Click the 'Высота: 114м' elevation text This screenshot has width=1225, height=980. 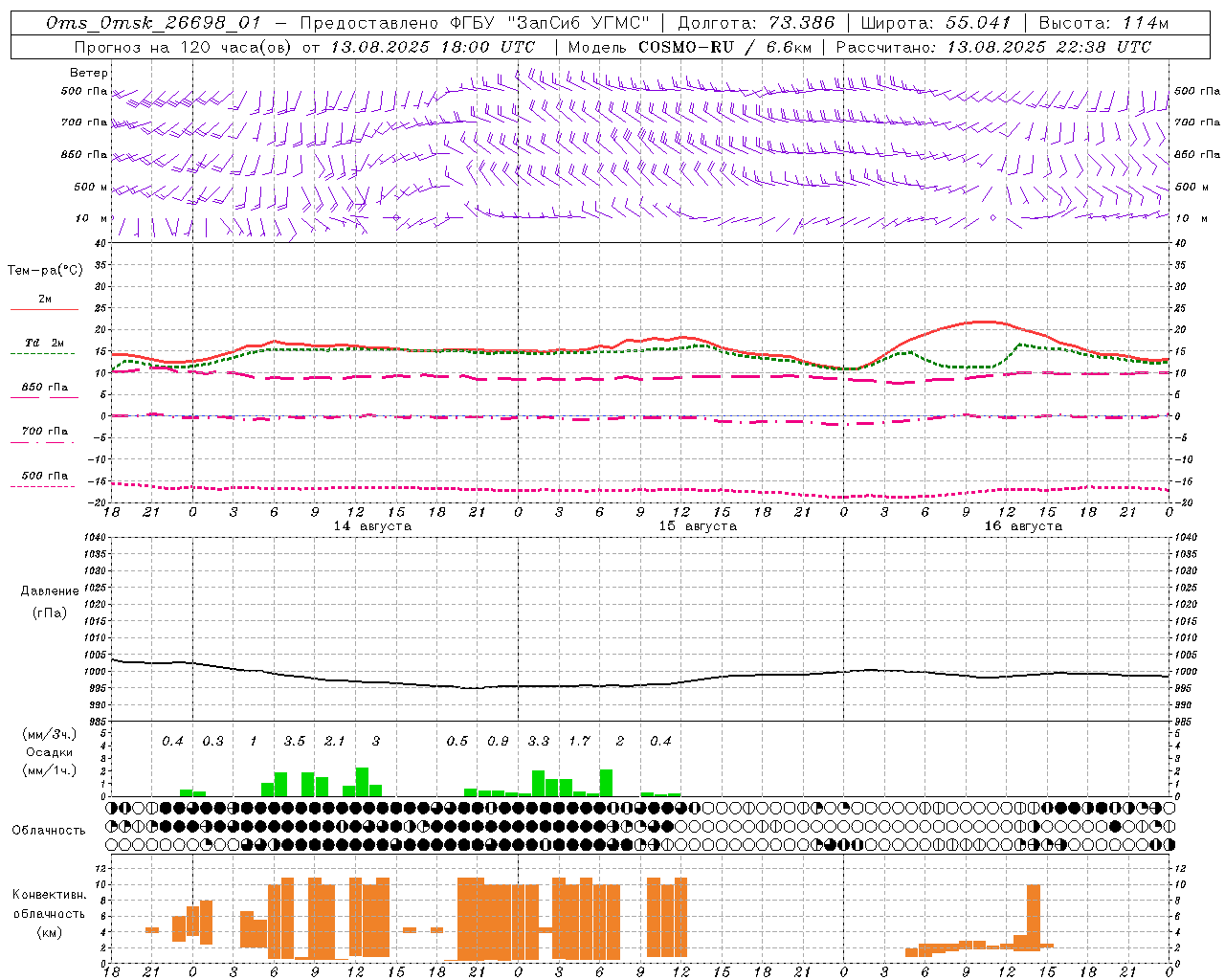tap(1103, 23)
